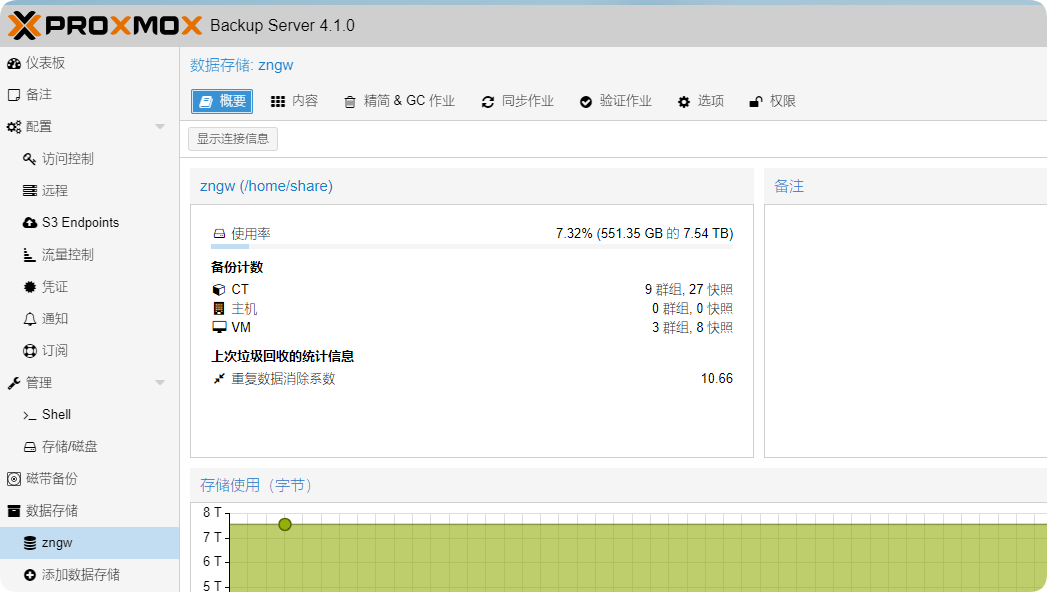Image resolution: width=1047 pixels, height=592 pixels.
Task: Select the 远程 remotes icon
Action: click(x=30, y=191)
